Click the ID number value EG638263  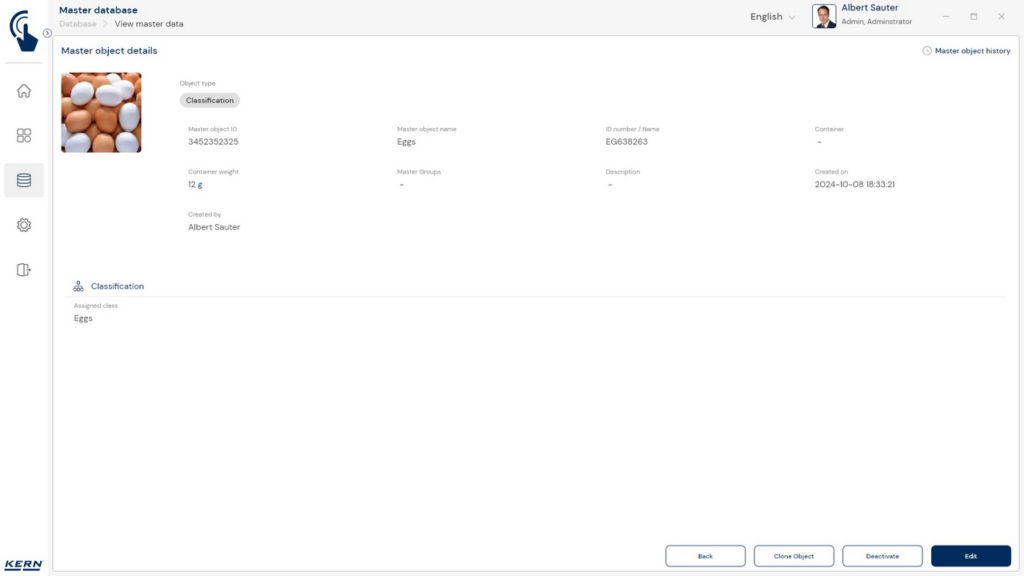[x=626, y=142]
